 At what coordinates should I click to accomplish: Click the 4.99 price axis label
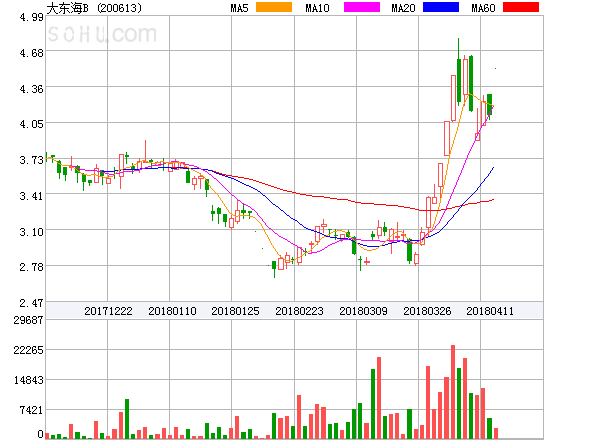pos(31,17)
